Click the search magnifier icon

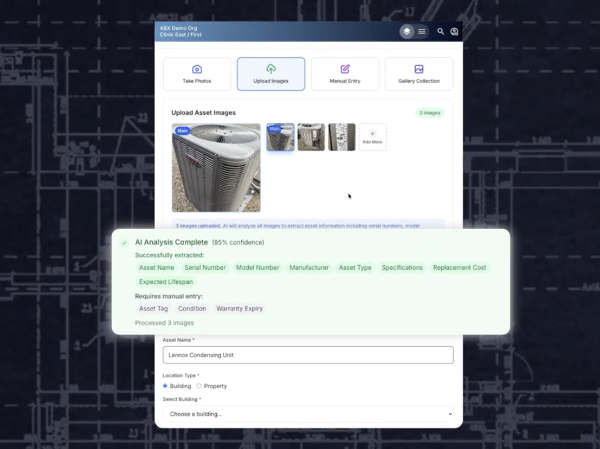(441, 31)
